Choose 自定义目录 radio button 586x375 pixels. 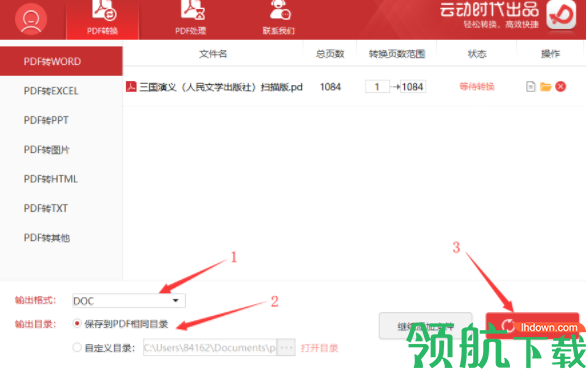tap(77, 348)
